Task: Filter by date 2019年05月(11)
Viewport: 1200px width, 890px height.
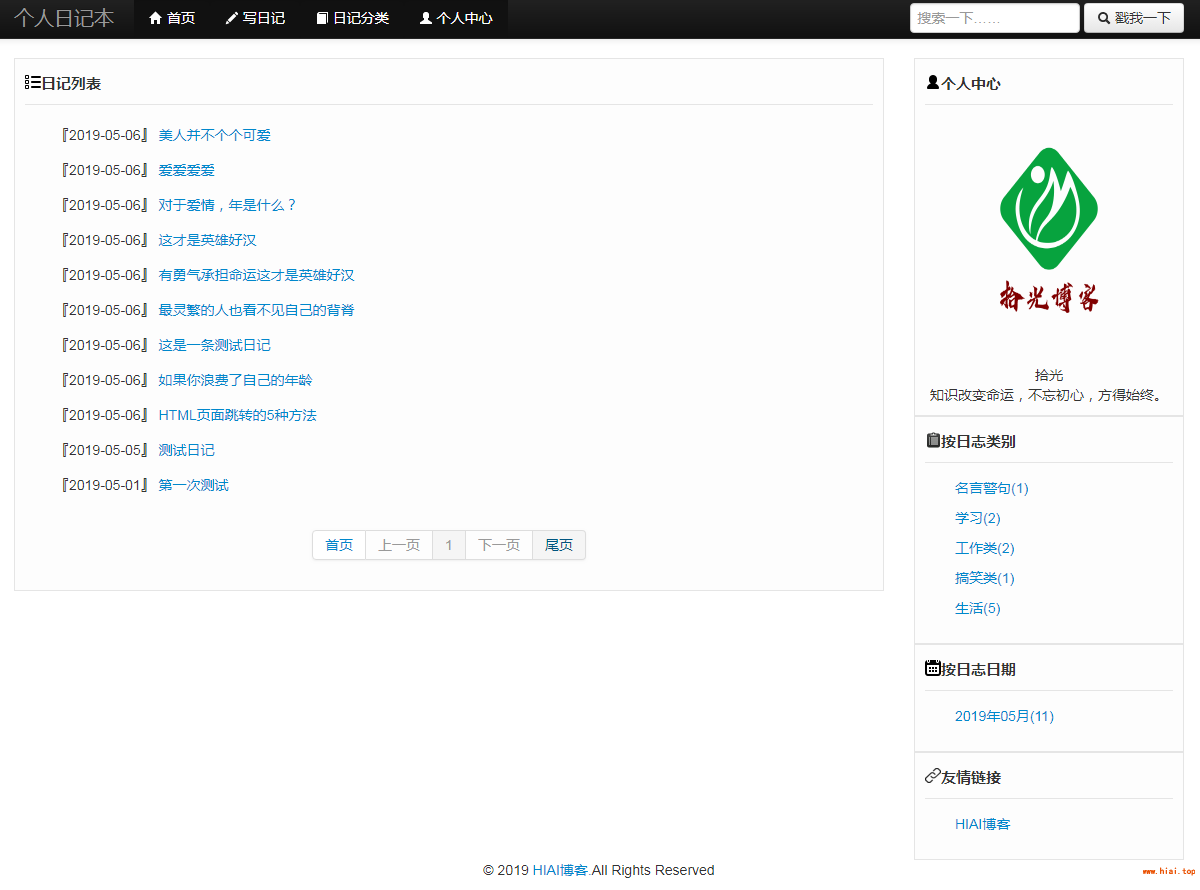Action: point(1004,716)
